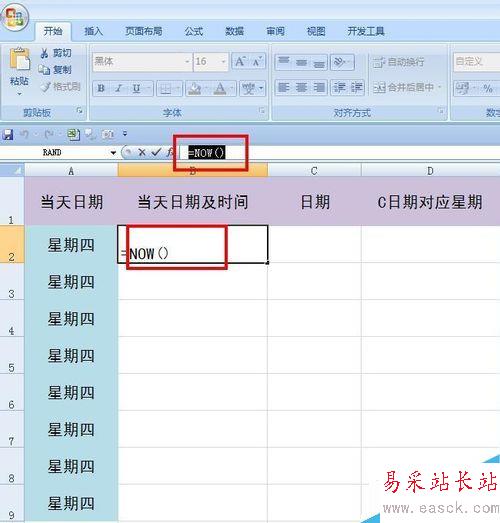The image size is (500, 523).
Task: Launch Clipboard (剪贴板) pane dialog
Action: click(x=80, y=110)
